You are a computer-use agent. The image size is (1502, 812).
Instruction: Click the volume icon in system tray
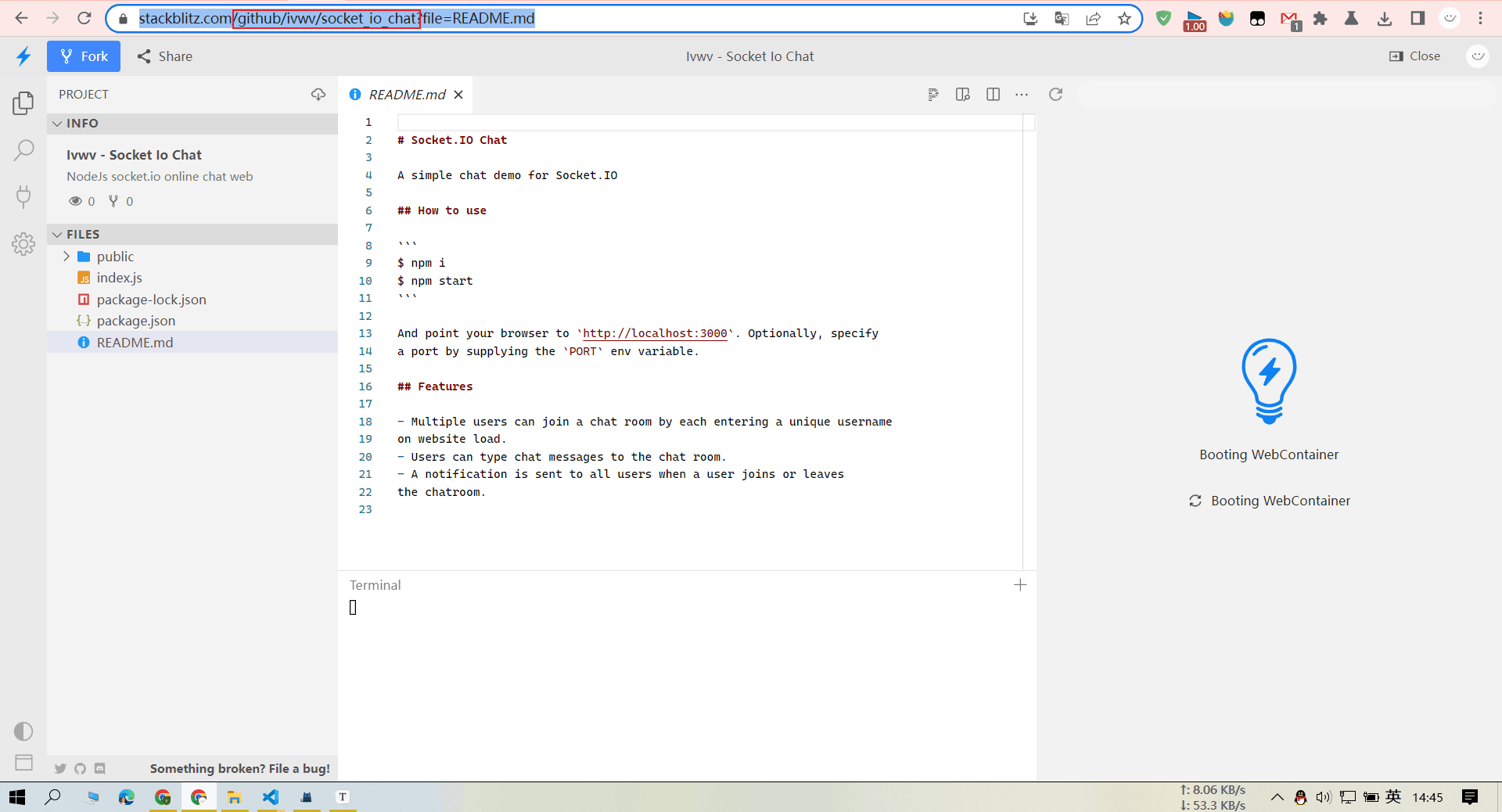pyautogui.click(x=1323, y=797)
